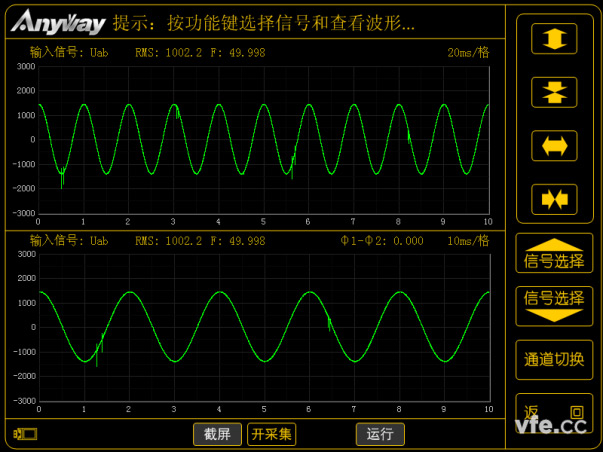Click the 20ms/格 timebase label
Screen dimensions: 603x452
pos(468,52)
